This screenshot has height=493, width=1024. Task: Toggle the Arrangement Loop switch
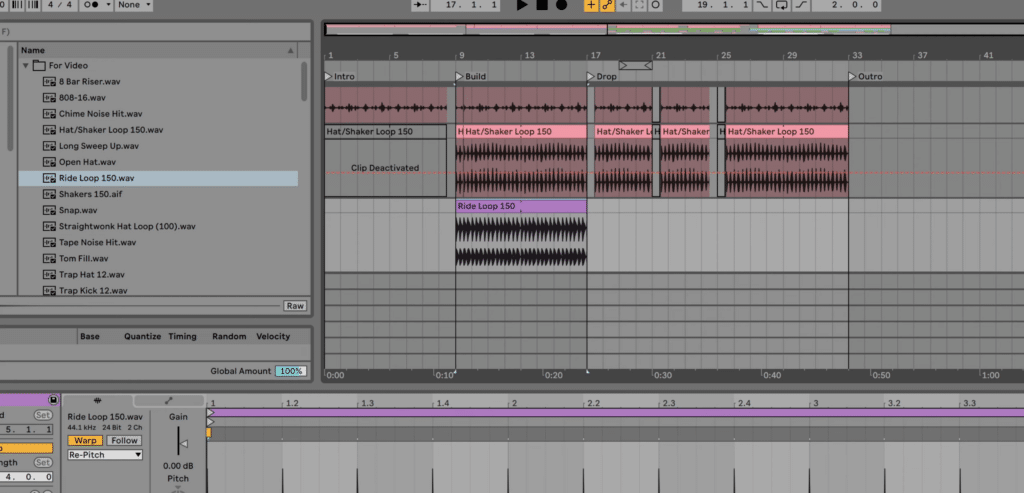coord(782,5)
